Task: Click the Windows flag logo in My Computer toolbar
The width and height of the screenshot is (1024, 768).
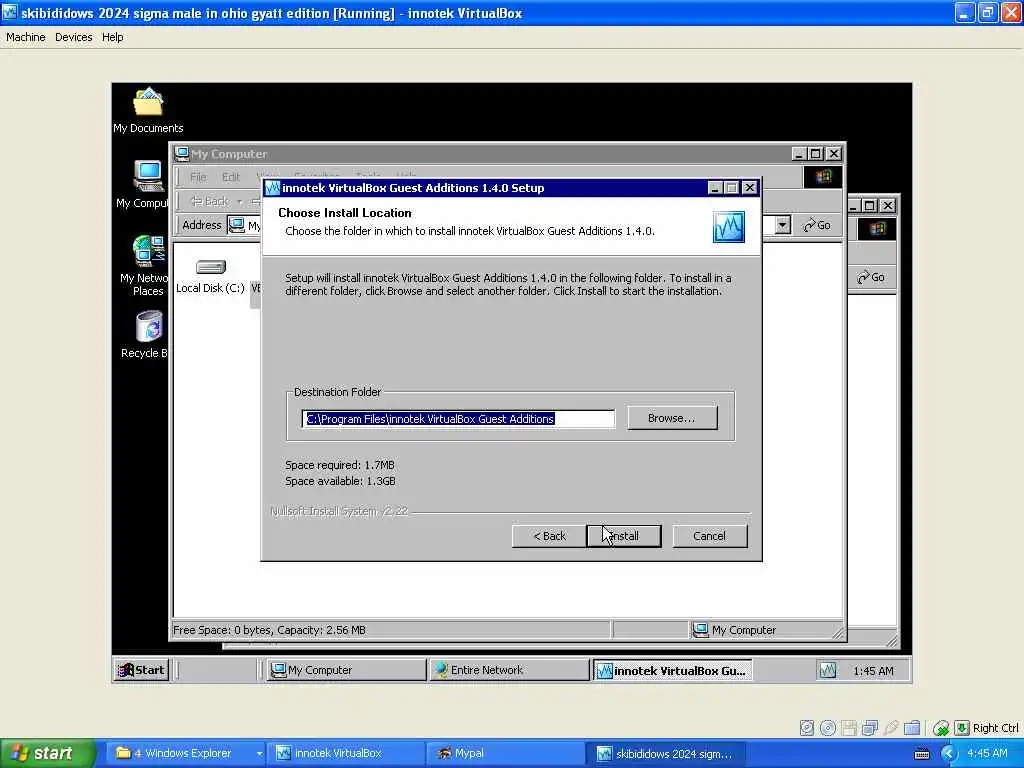Action: [x=823, y=176]
